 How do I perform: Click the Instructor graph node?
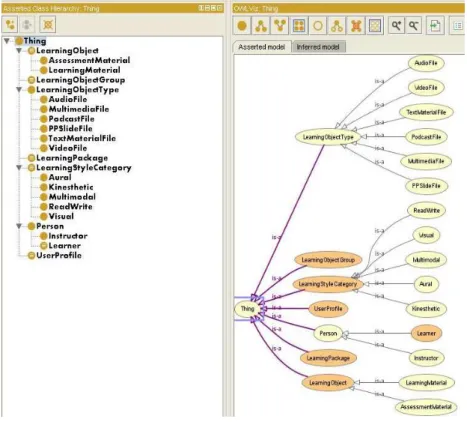coord(426,358)
